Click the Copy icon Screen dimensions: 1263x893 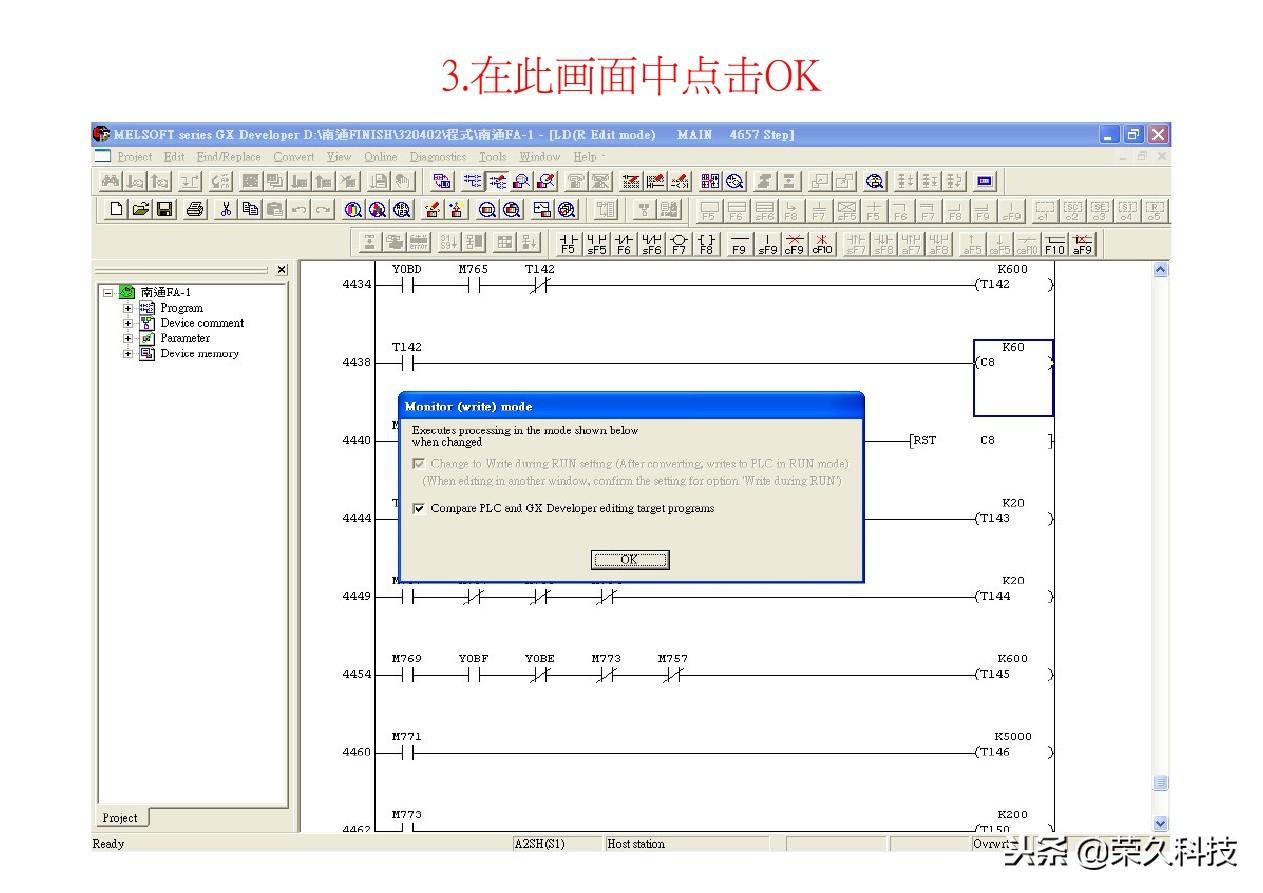click(250, 209)
